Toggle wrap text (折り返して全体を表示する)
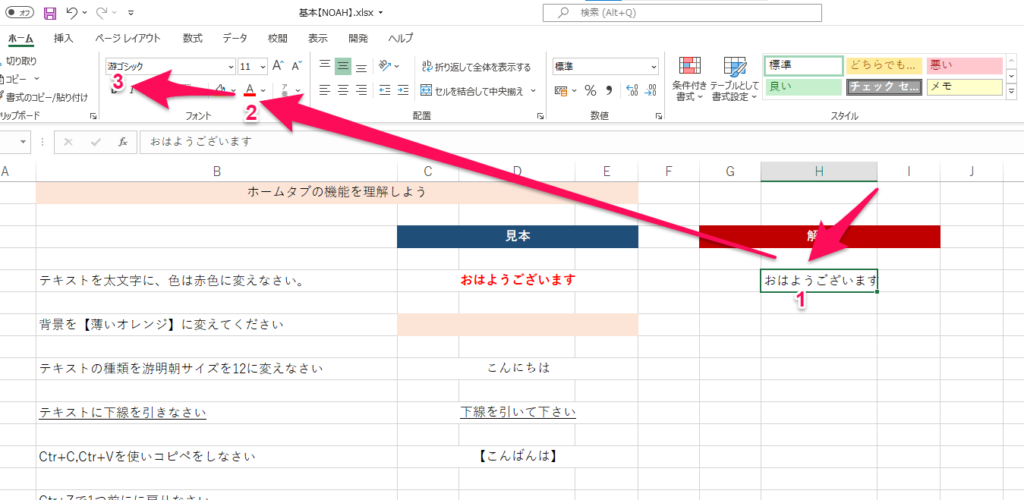The image size is (1024, 500). (x=476, y=67)
